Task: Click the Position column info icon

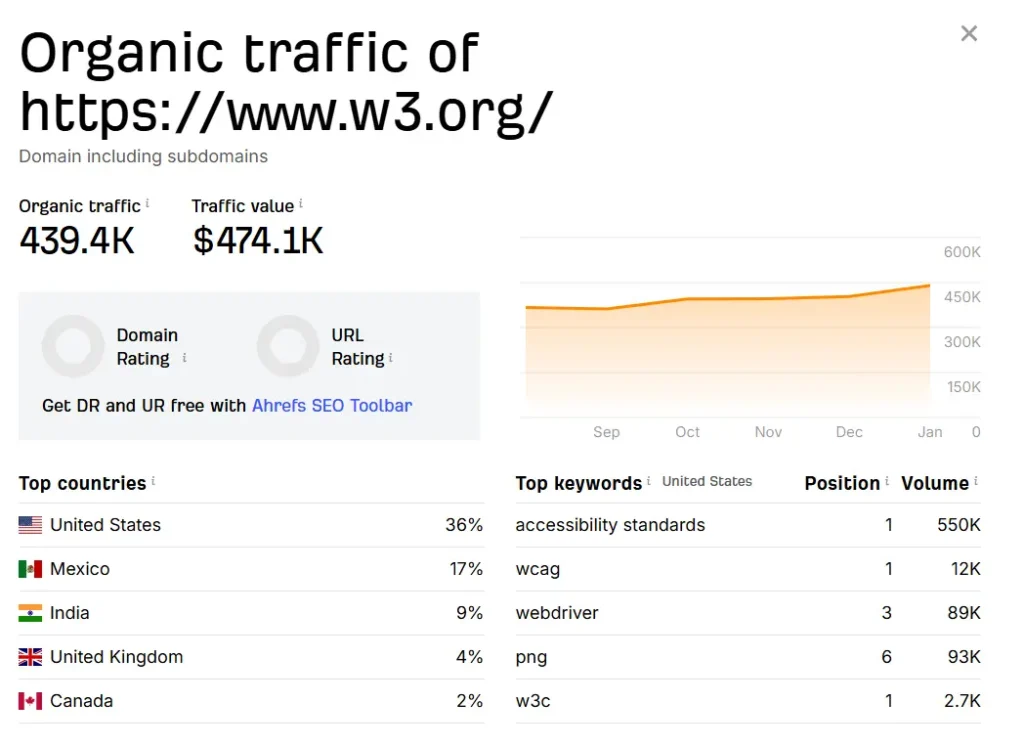Action: point(888,481)
